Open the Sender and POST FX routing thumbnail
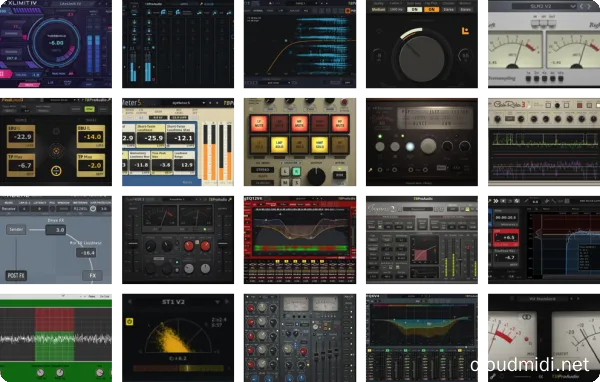Screen dimensions: 600x382 (x=56, y=240)
